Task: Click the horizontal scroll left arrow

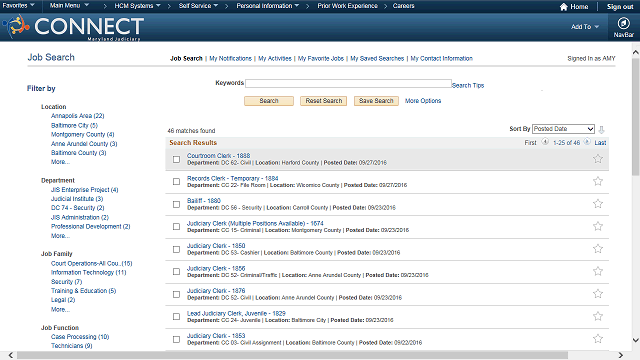Action: (11, 355)
